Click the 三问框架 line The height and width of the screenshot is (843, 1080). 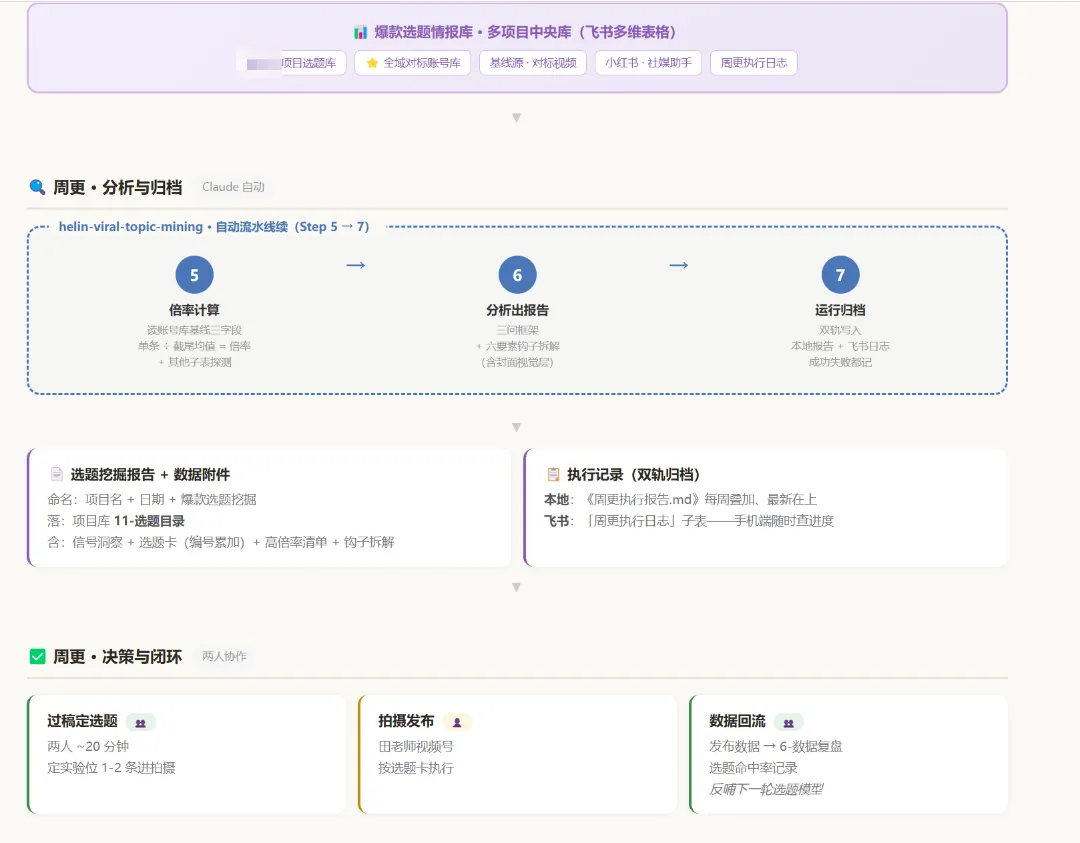coord(517,330)
